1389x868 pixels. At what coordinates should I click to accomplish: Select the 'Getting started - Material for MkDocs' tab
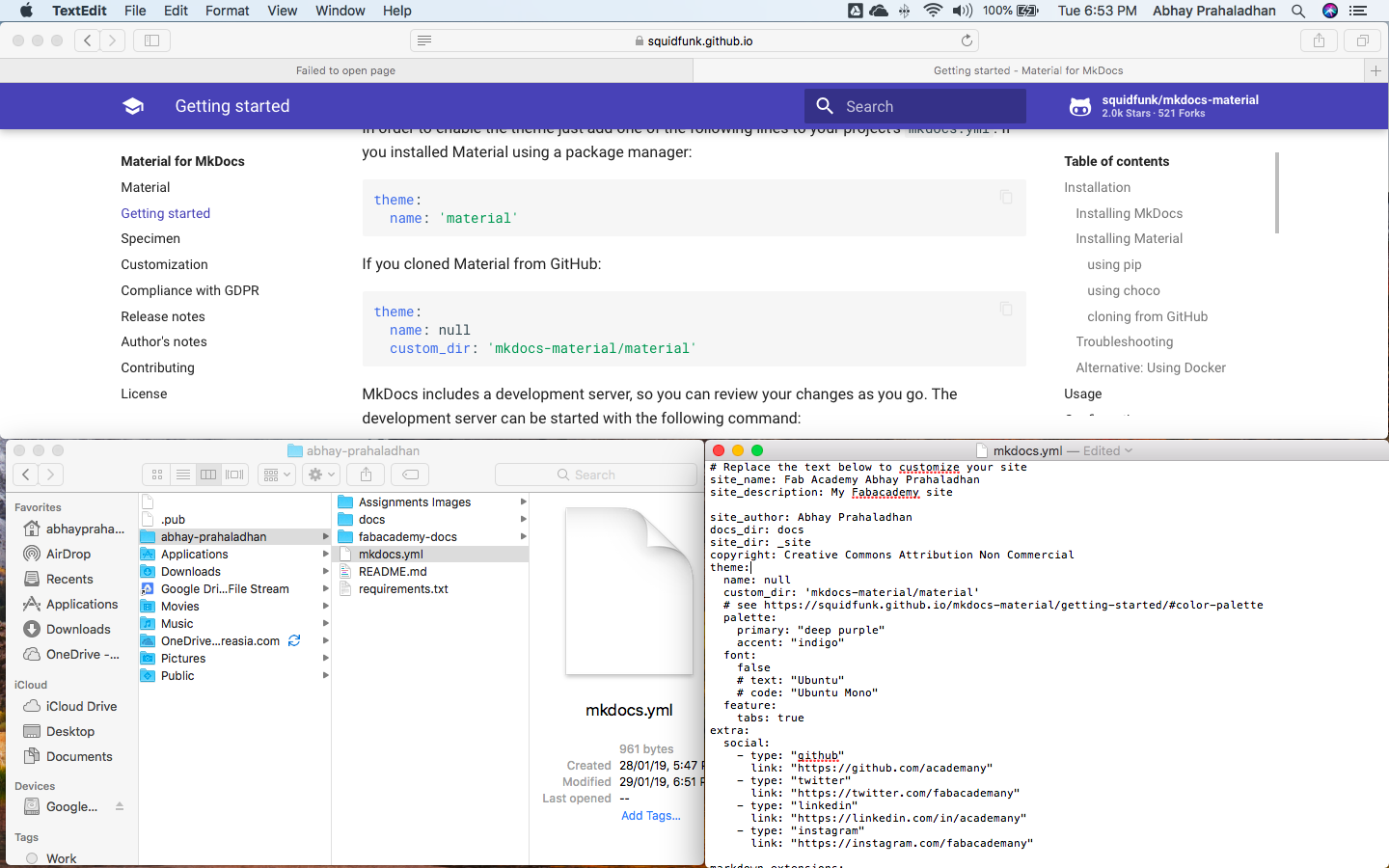[x=1028, y=70]
